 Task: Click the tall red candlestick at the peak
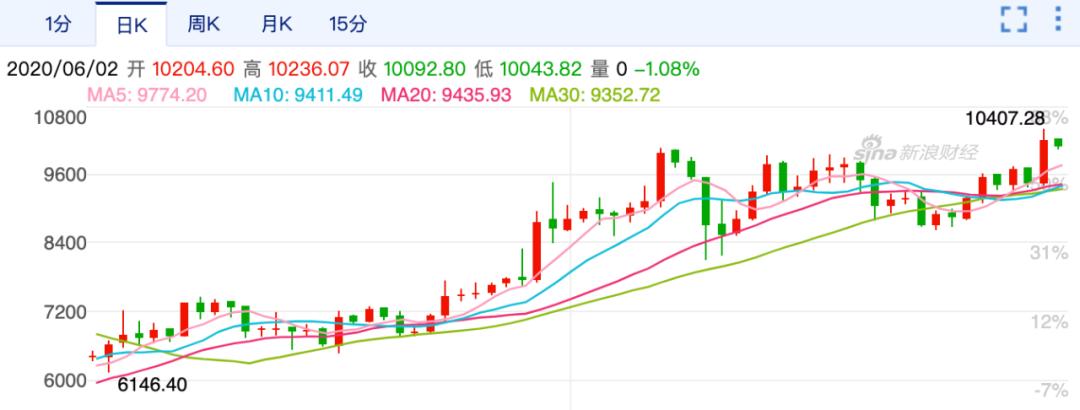1043,160
